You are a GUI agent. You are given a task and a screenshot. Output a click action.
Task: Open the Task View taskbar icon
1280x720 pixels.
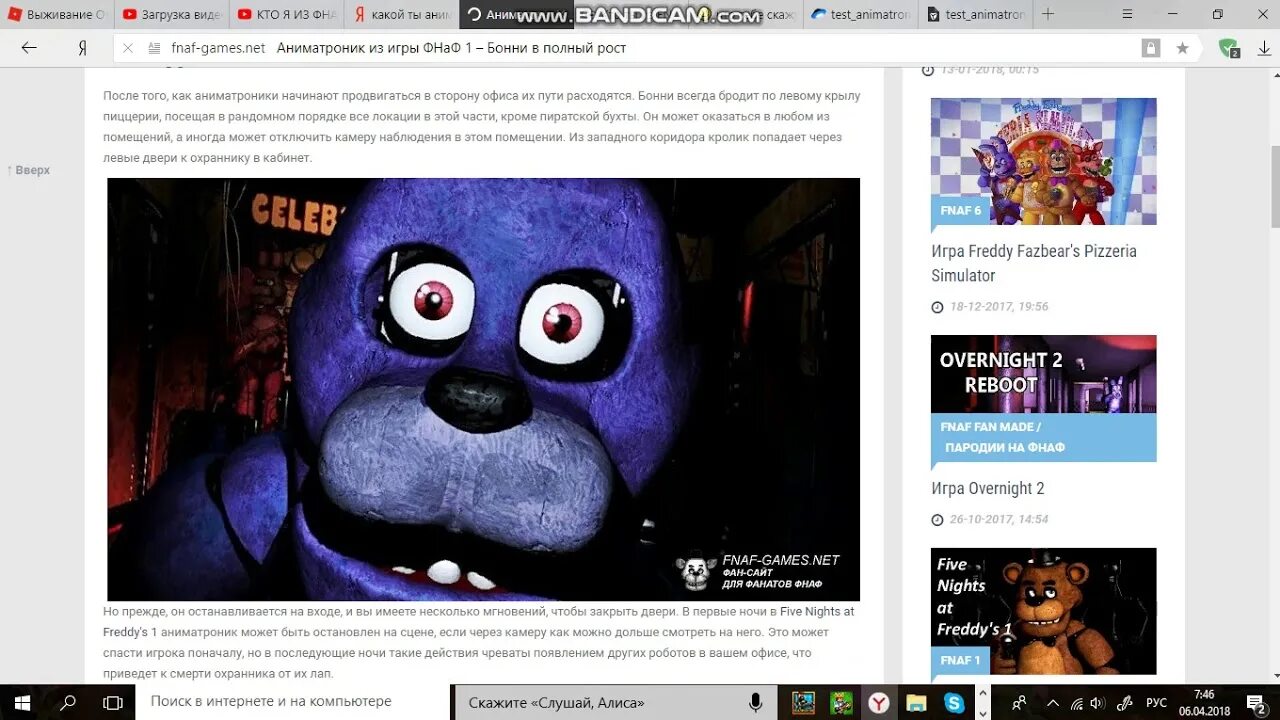113,703
